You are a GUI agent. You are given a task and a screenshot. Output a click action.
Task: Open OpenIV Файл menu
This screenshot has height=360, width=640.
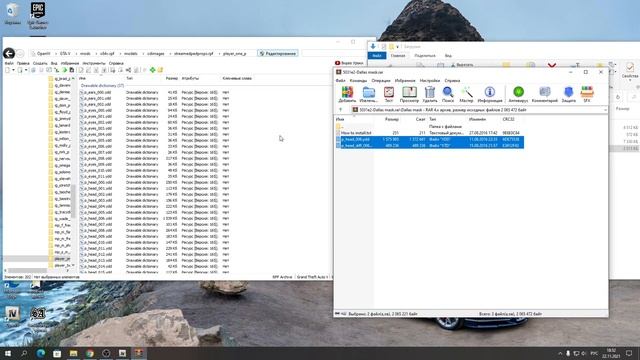click(9, 63)
